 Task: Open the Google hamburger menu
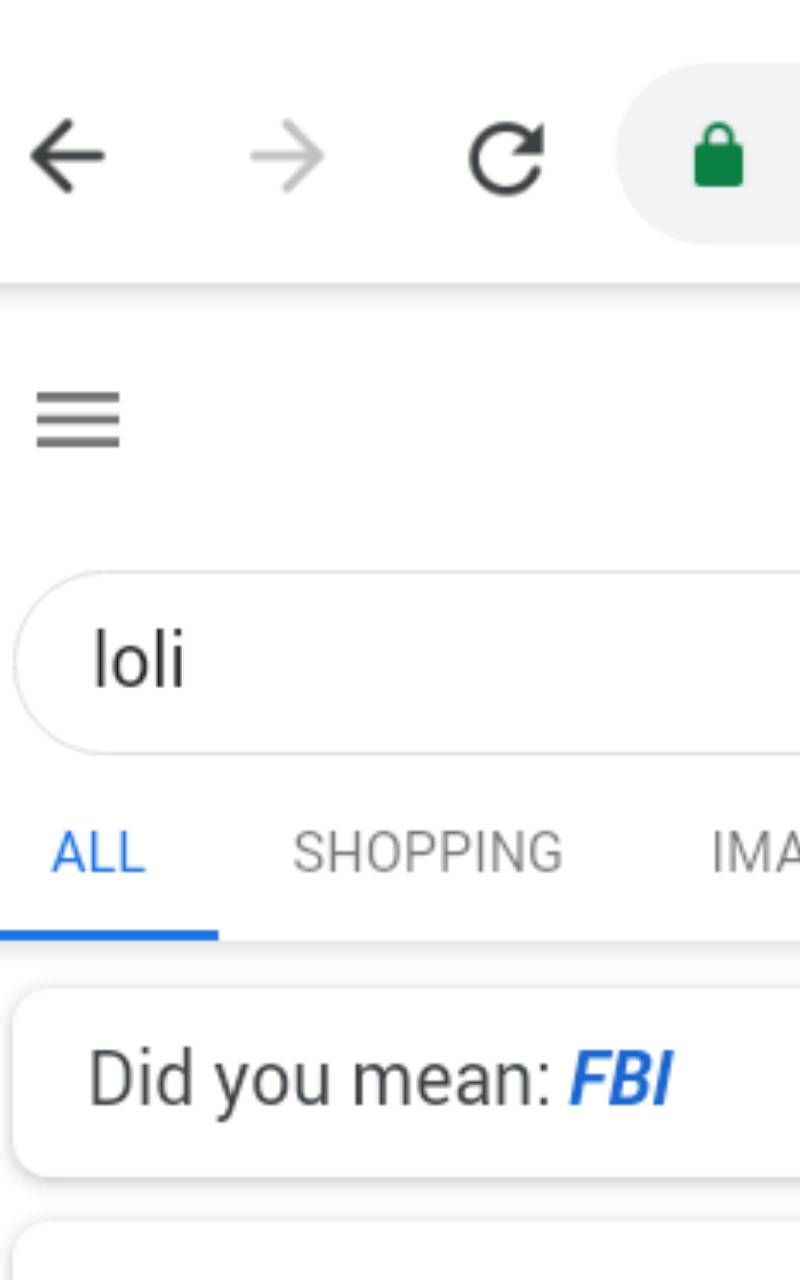click(76, 419)
